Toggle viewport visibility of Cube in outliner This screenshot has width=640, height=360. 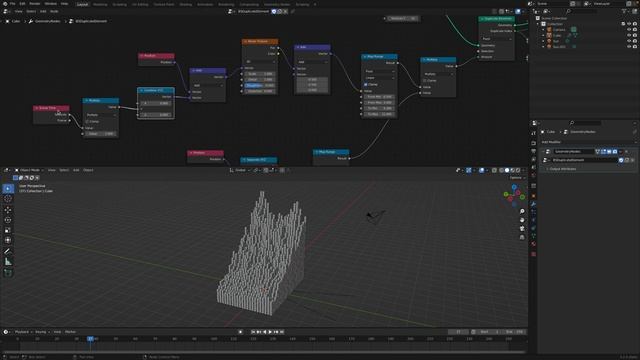point(629,36)
